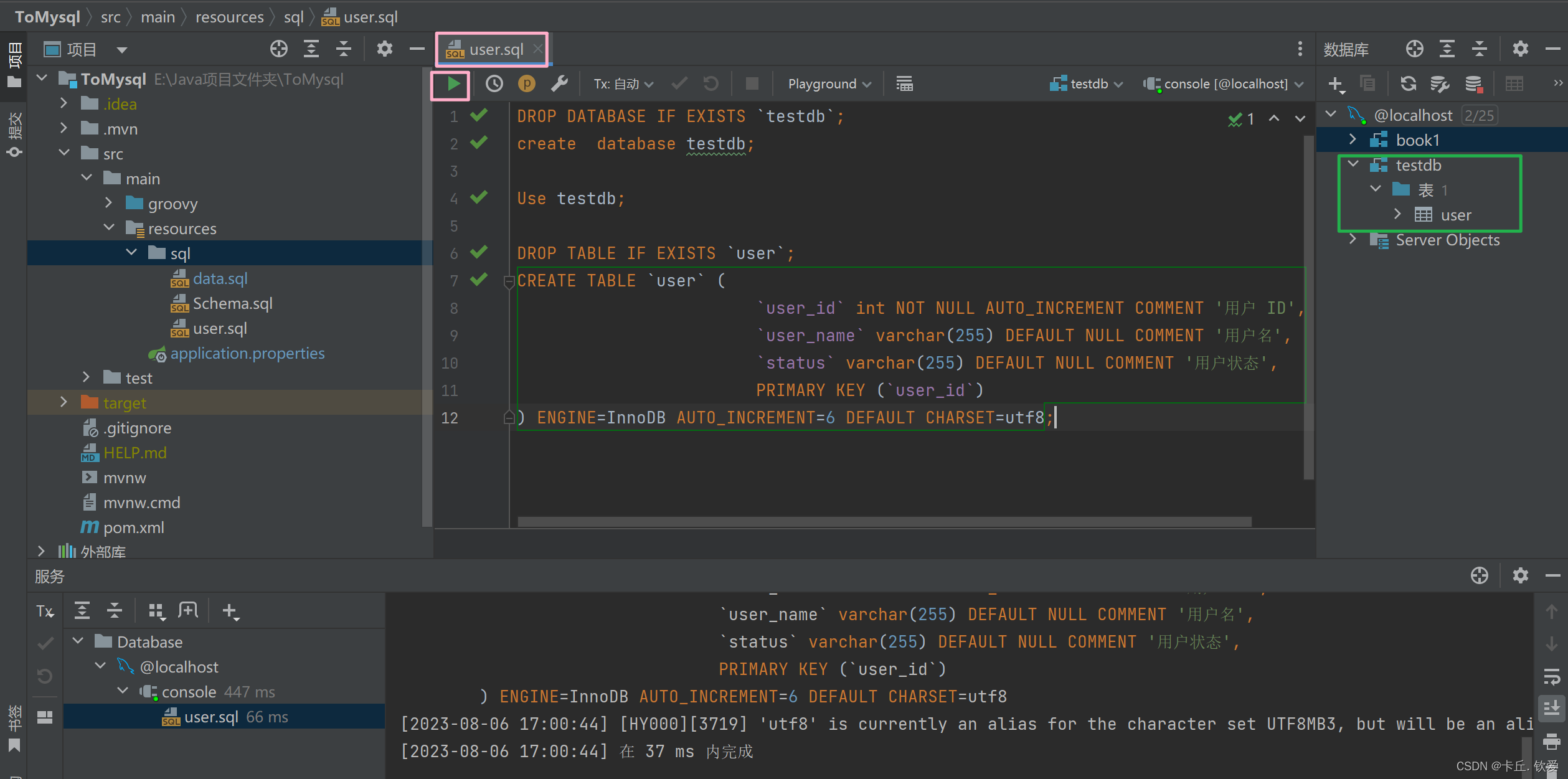
Task: Open the Playground resolve mode dropdown
Action: click(x=829, y=84)
